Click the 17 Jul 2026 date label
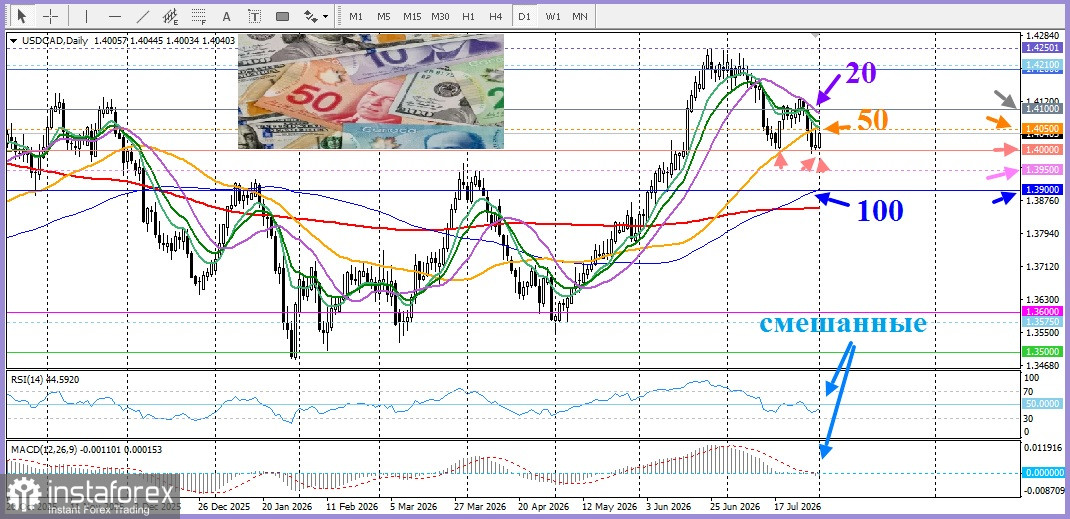The height and width of the screenshot is (519, 1070). (798, 507)
